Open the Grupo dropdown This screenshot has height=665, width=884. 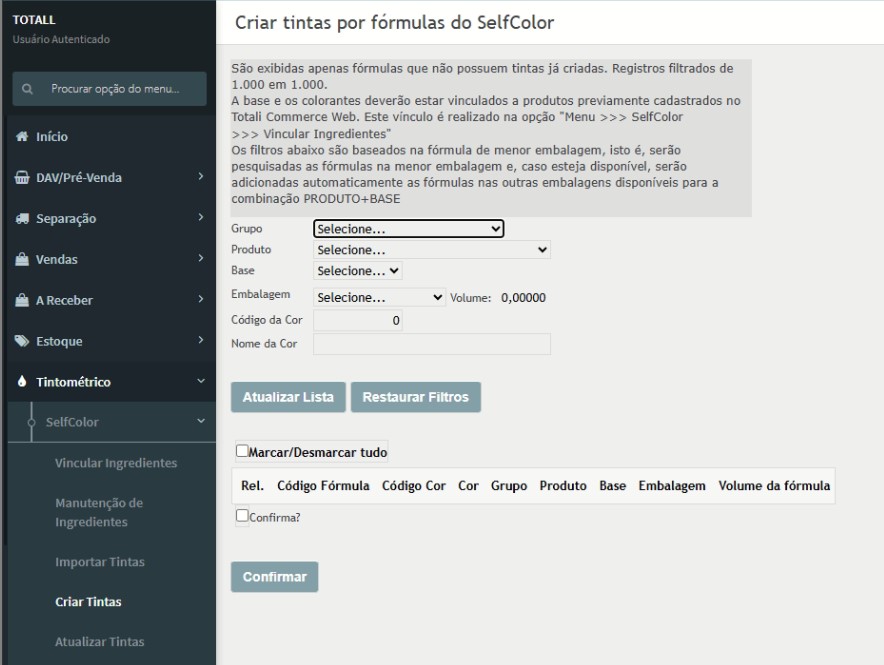[x=409, y=229]
